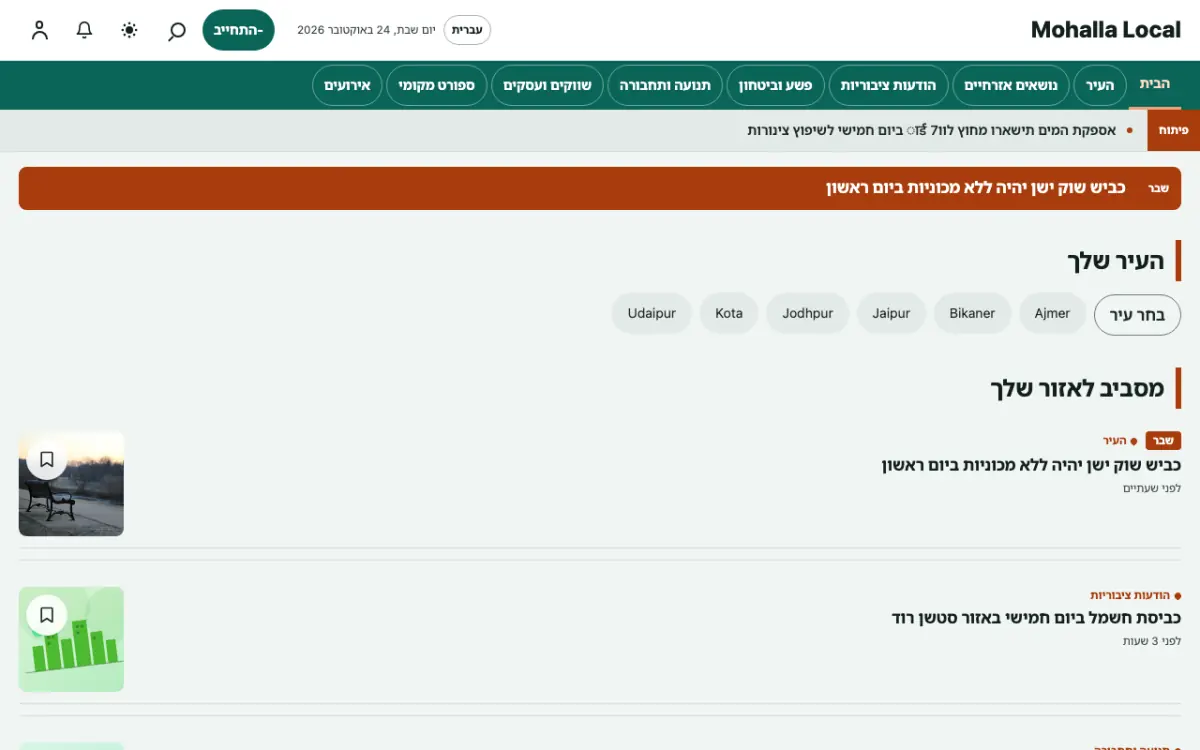1200x750 pixels.
Task: Open the העיר navigation tab
Action: 1100,86
